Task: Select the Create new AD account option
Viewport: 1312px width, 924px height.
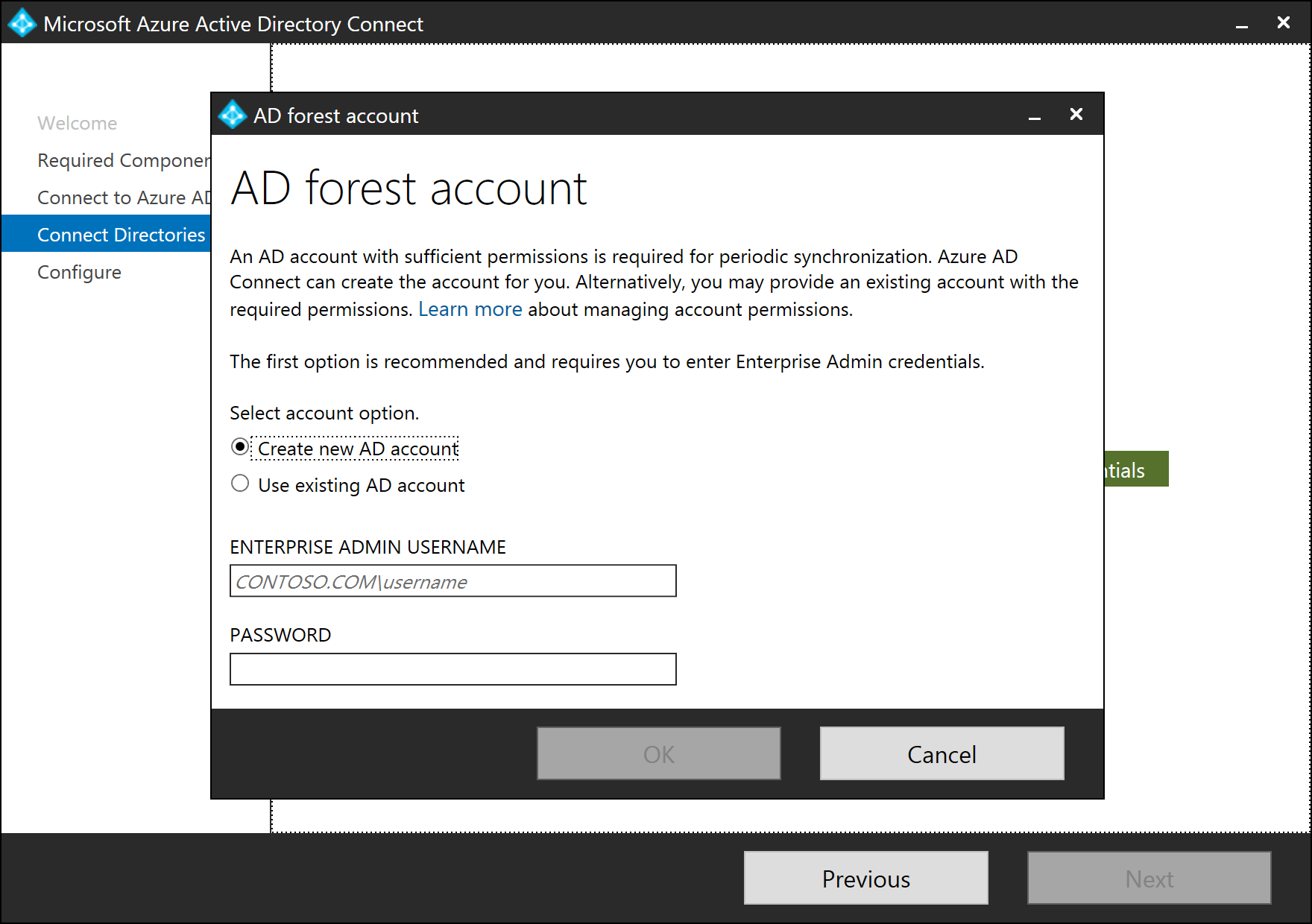Action: tap(240, 447)
